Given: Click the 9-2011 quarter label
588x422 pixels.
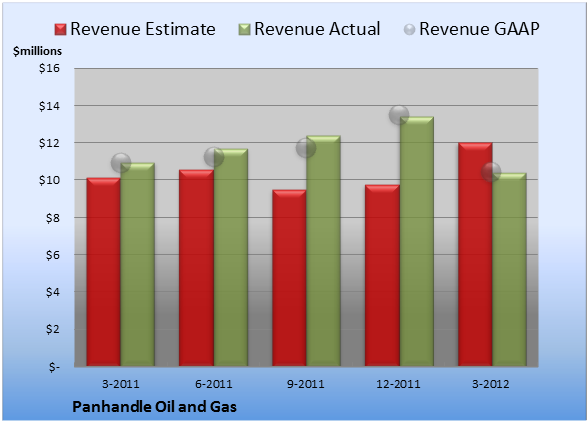Looking at the screenshot, I should [x=306, y=384].
